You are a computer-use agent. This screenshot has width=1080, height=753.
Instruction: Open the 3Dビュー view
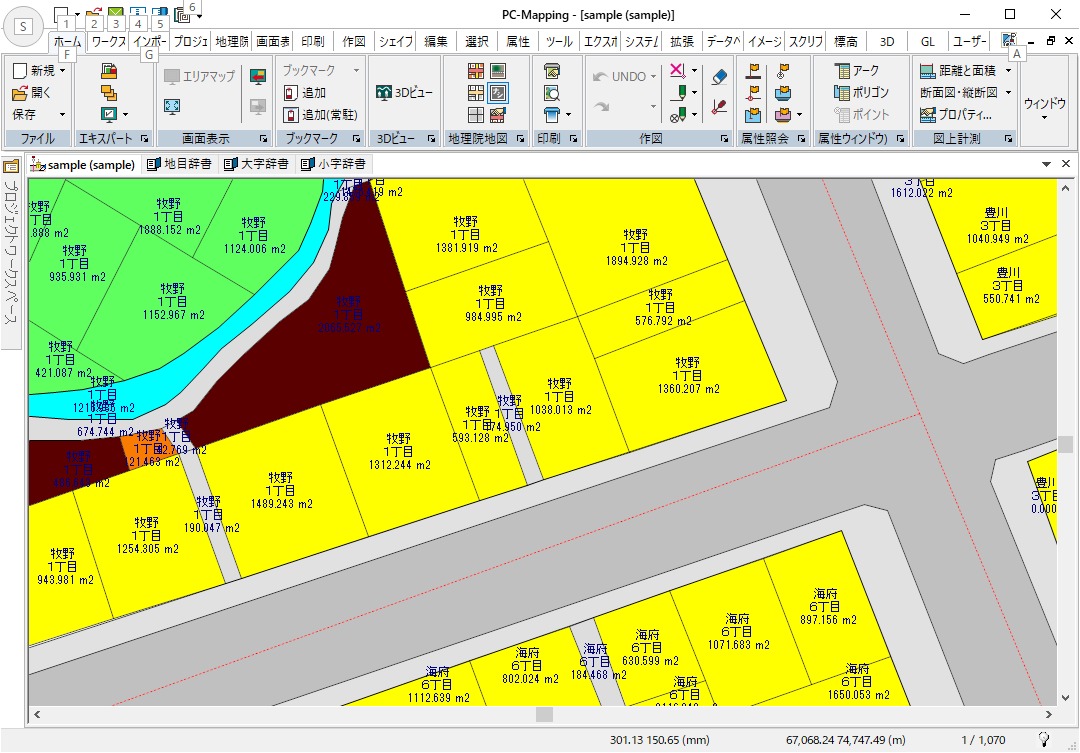(x=404, y=92)
